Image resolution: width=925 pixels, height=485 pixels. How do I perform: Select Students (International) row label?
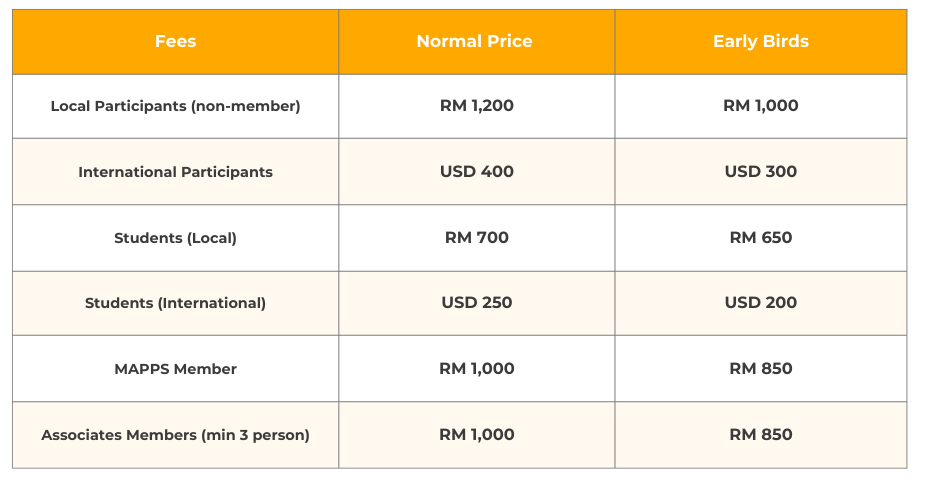click(x=175, y=303)
